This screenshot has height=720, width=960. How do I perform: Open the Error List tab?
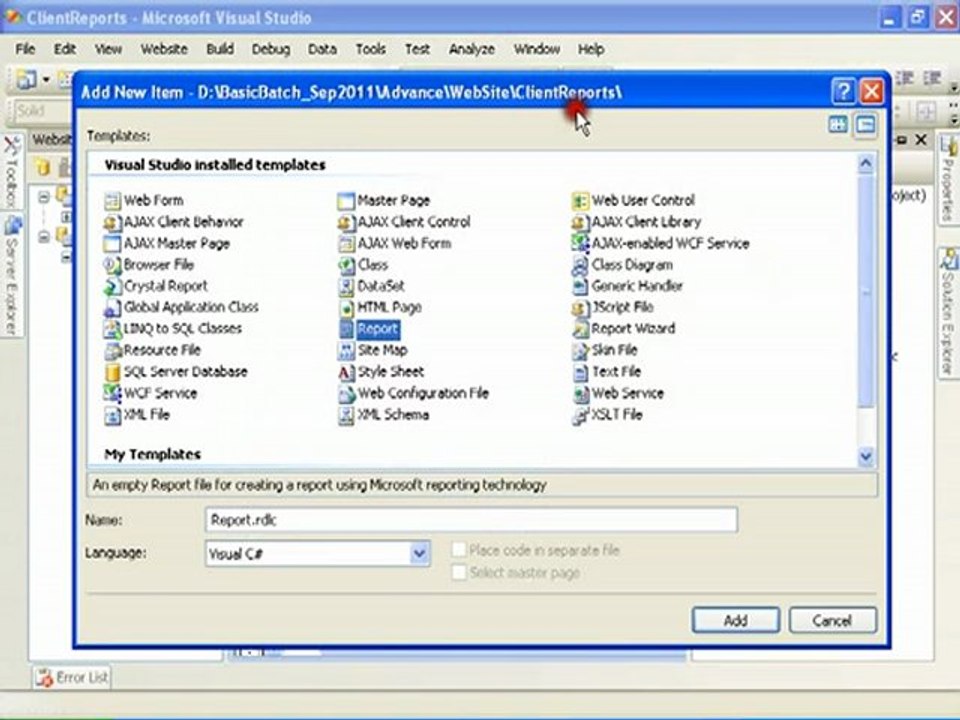[72, 677]
